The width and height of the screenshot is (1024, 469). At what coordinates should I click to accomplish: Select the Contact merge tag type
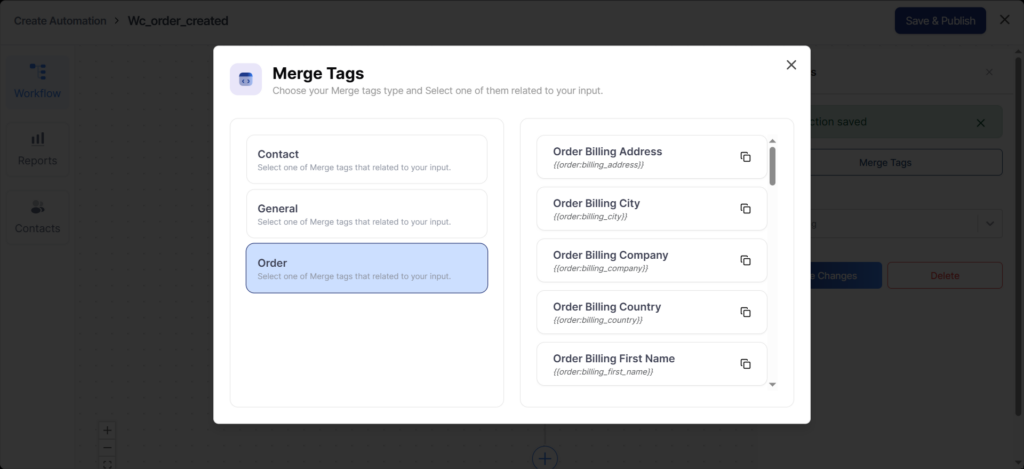pyautogui.click(x=366, y=160)
